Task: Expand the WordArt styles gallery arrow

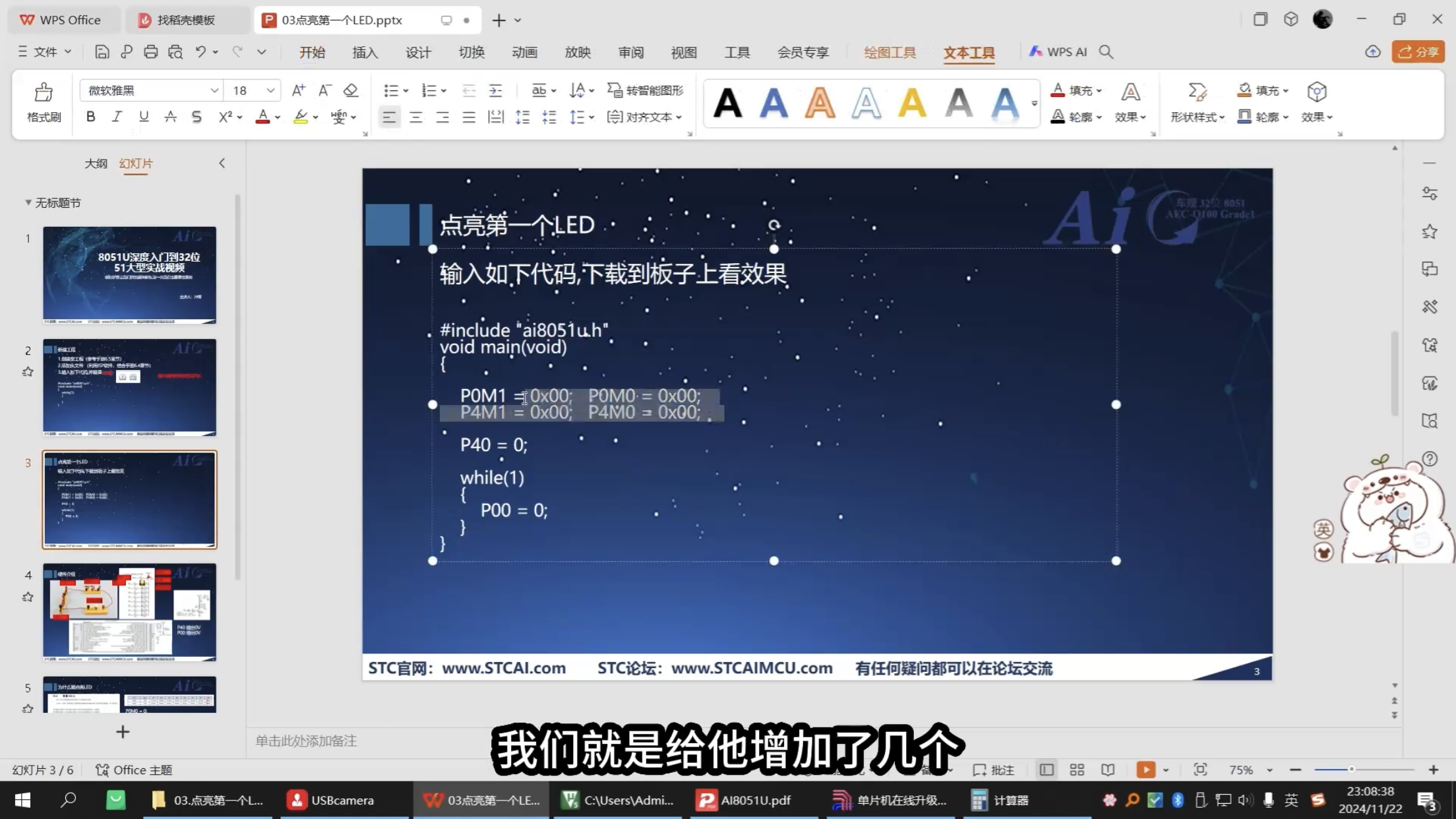Action: click(1034, 103)
